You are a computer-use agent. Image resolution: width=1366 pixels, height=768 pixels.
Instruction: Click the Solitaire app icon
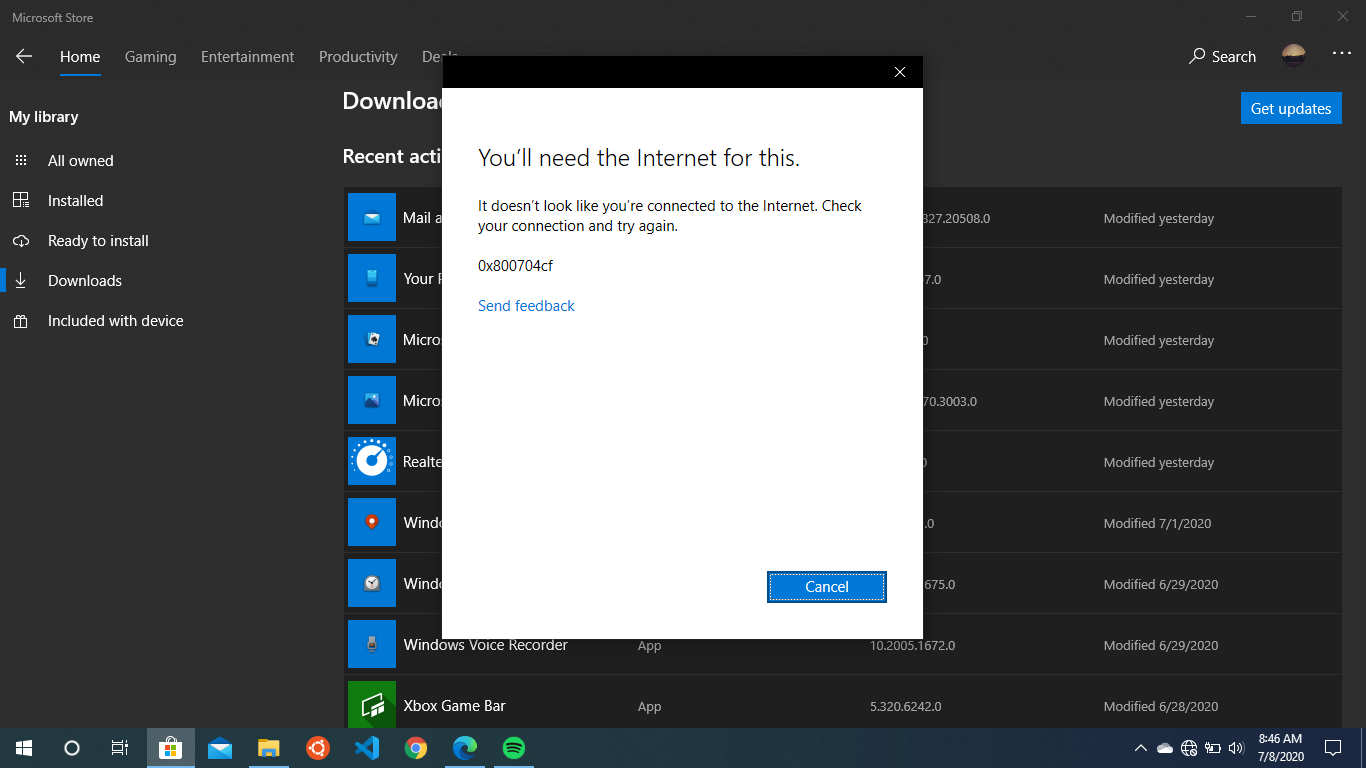[x=372, y=339]
